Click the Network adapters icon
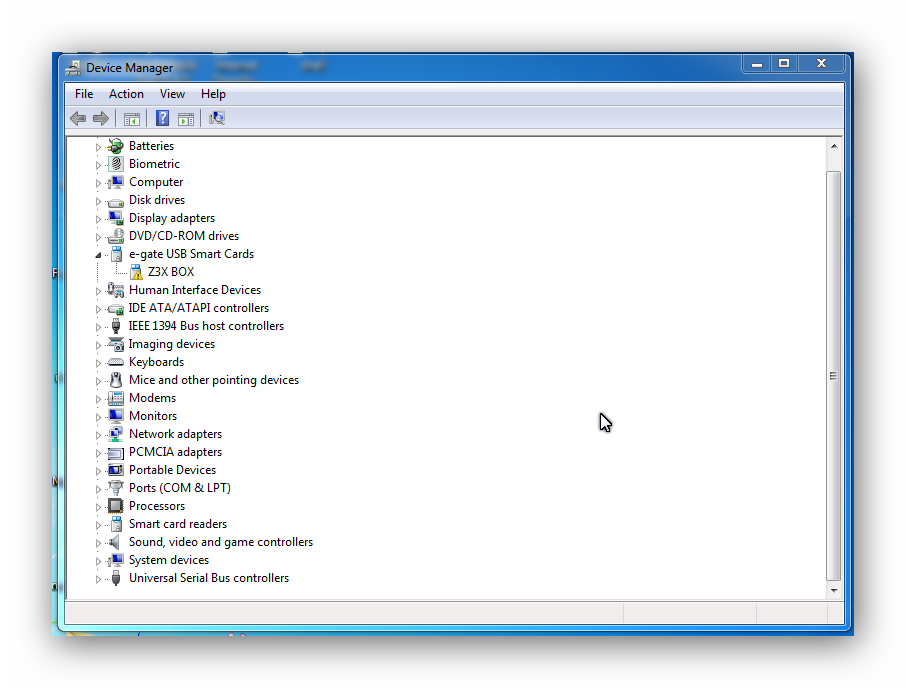This screenshot has width=906, height=688. click(x=116, y=434)
